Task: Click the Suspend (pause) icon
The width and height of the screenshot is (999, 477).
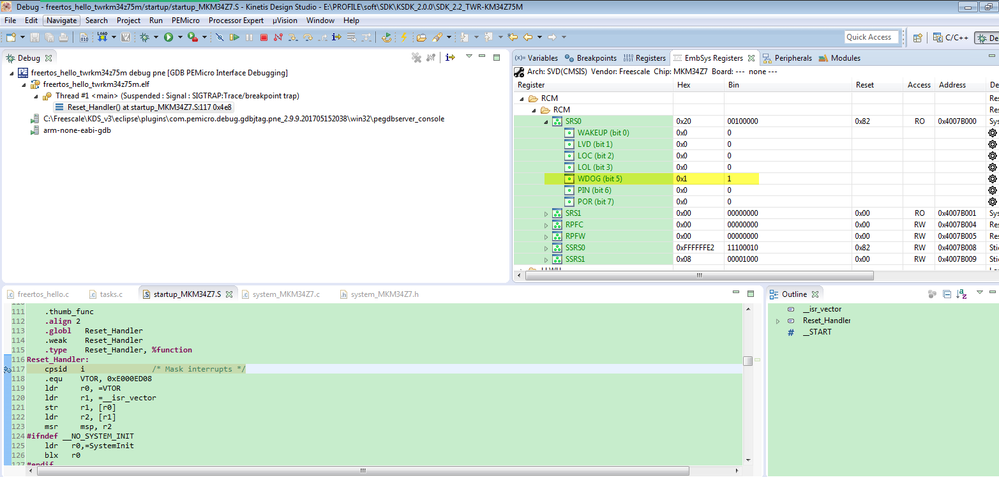Action: pos(249,37)
